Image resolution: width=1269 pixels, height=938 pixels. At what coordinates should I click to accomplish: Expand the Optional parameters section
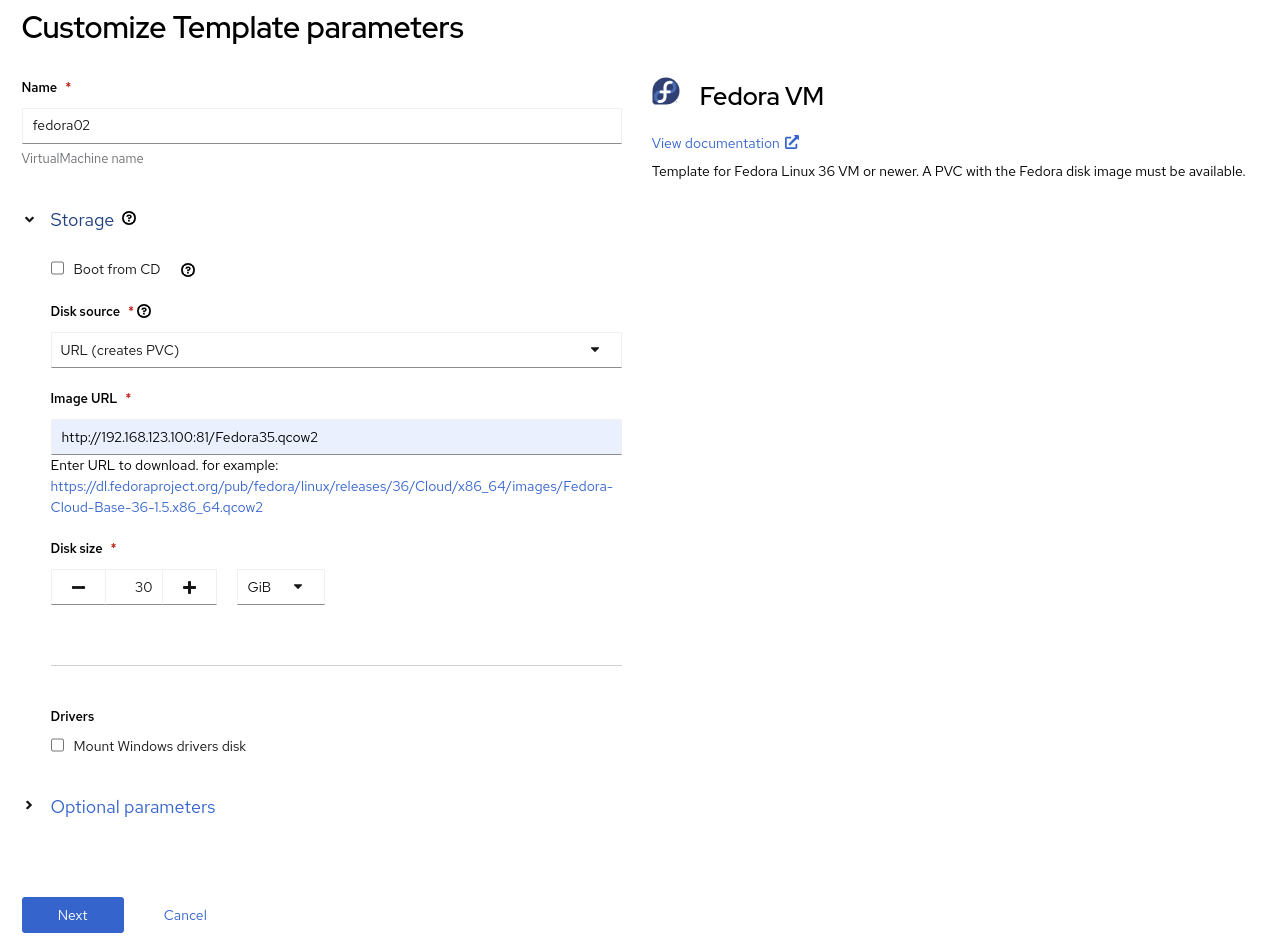(x=30, y=806)
